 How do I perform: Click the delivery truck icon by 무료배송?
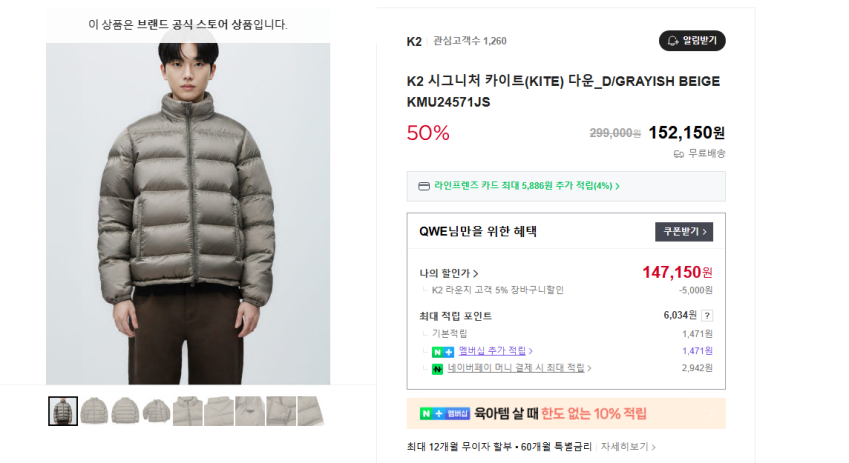point(679,154)
